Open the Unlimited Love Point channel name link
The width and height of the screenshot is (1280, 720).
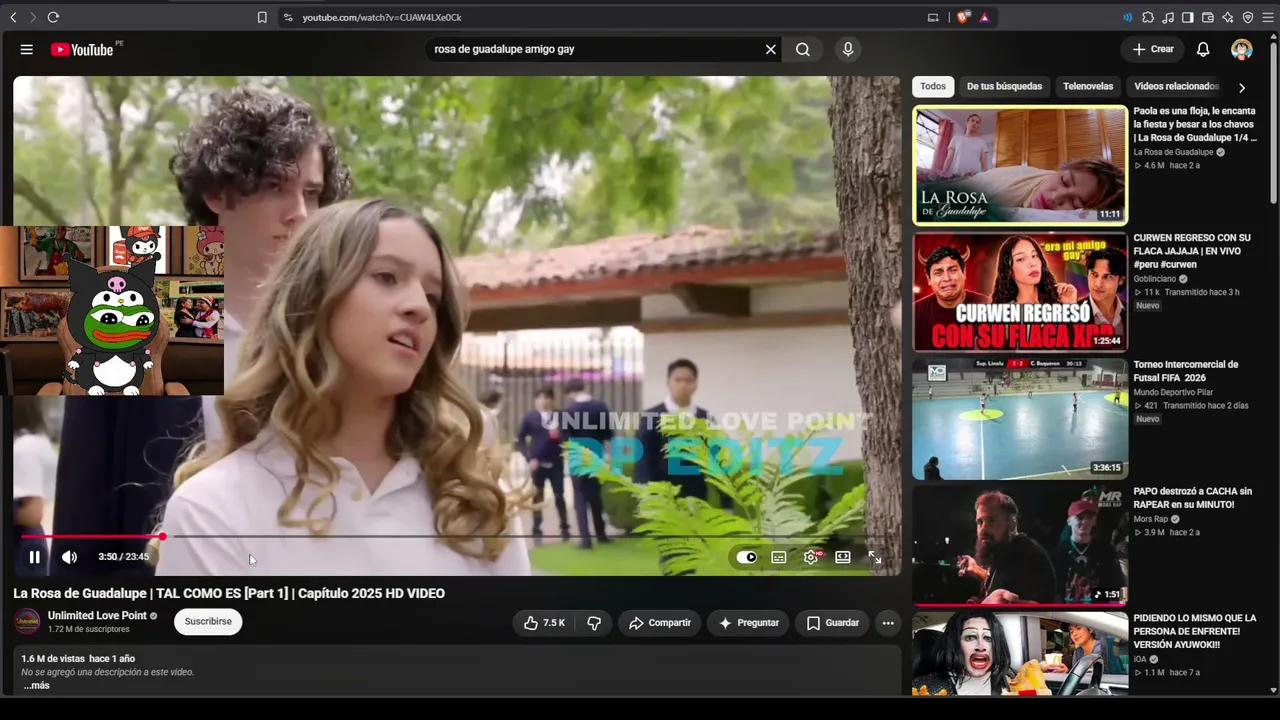click(x=97, y=616)
